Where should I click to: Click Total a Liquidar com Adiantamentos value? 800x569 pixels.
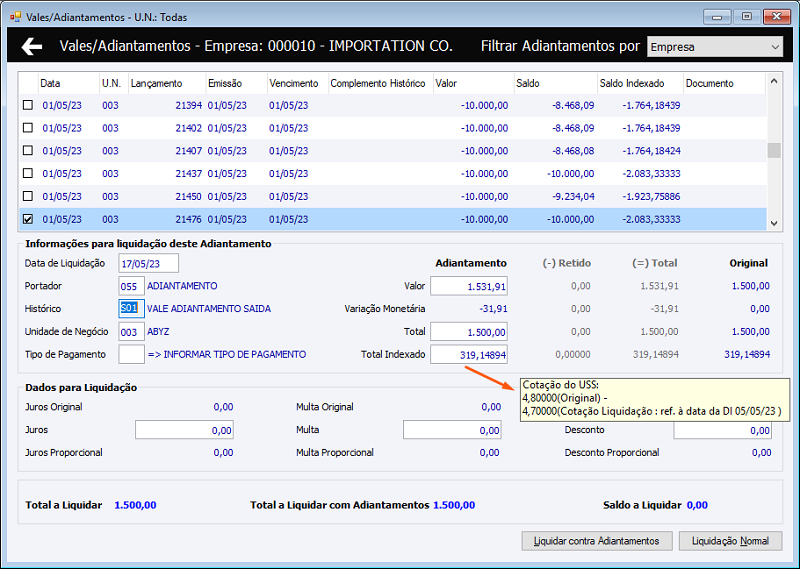tap(454, 505)
